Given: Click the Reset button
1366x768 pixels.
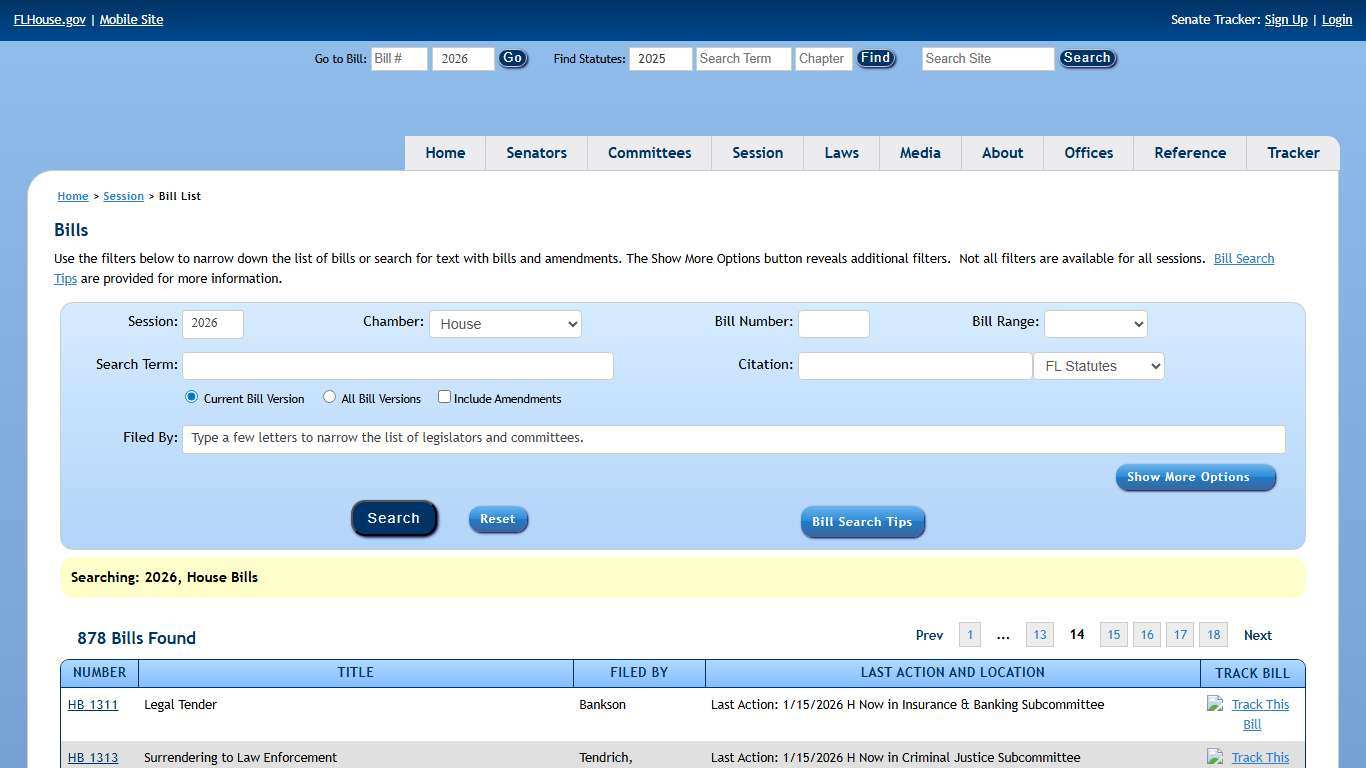Looking at the screenshot, I should tap(498, 519).
